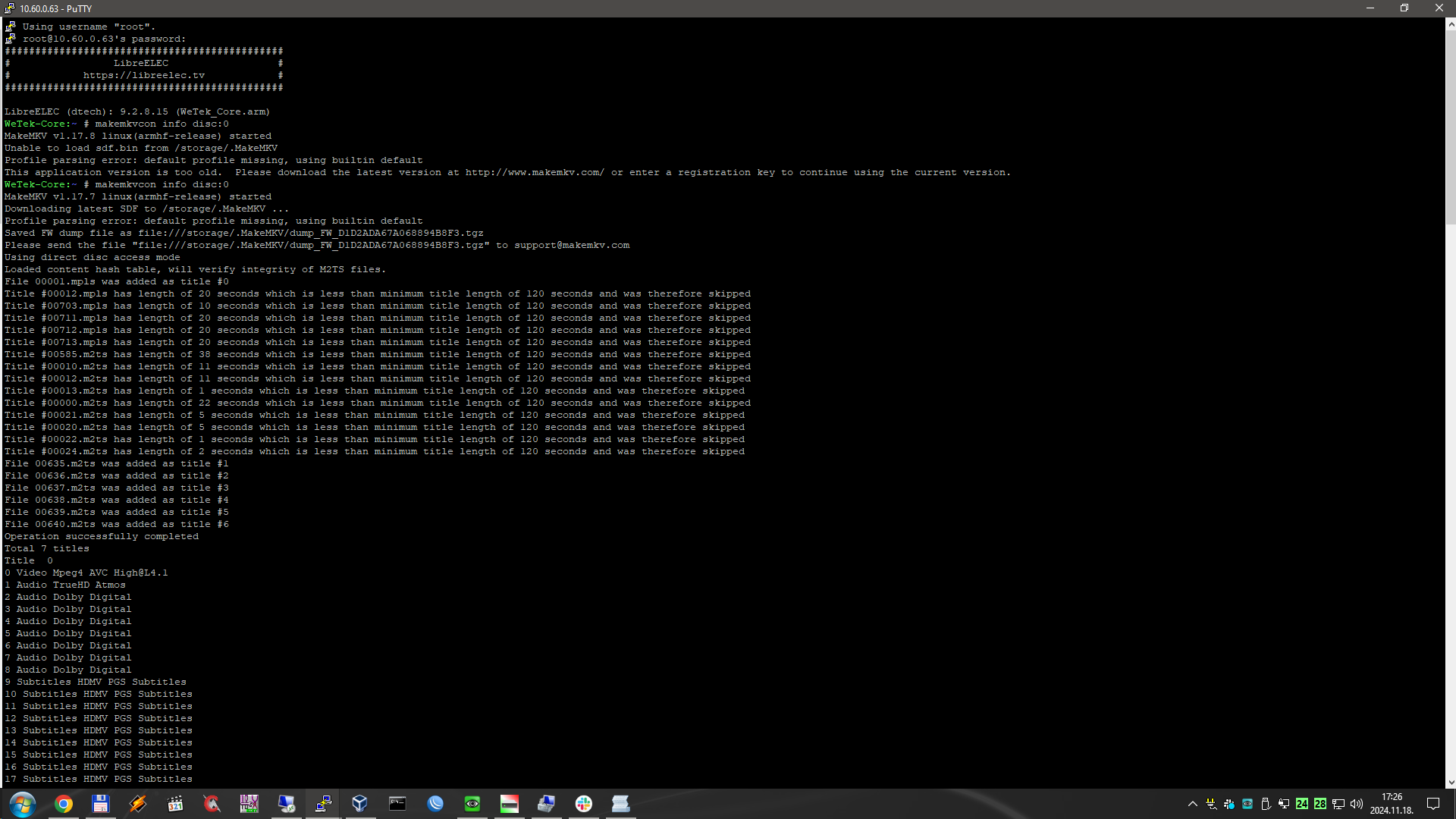
Task: Click '0 Video Mpeg4 AVC High@L4.1' line
Action: [x=86, y=573]
